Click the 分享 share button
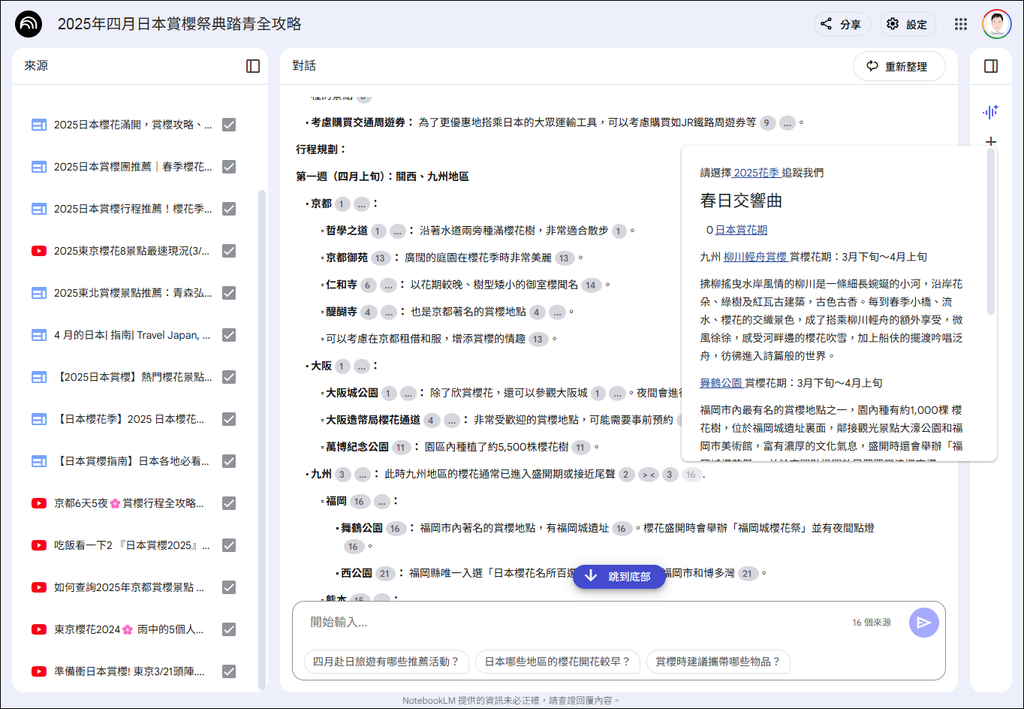 842,24
